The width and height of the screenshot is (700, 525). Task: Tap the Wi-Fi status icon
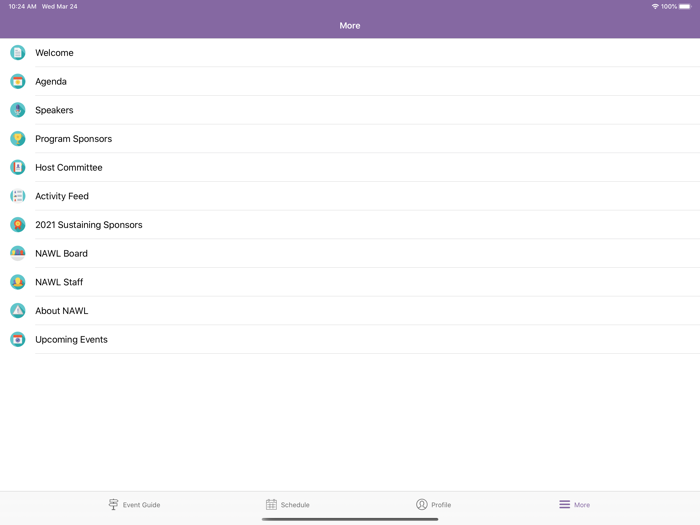[655, 6]
